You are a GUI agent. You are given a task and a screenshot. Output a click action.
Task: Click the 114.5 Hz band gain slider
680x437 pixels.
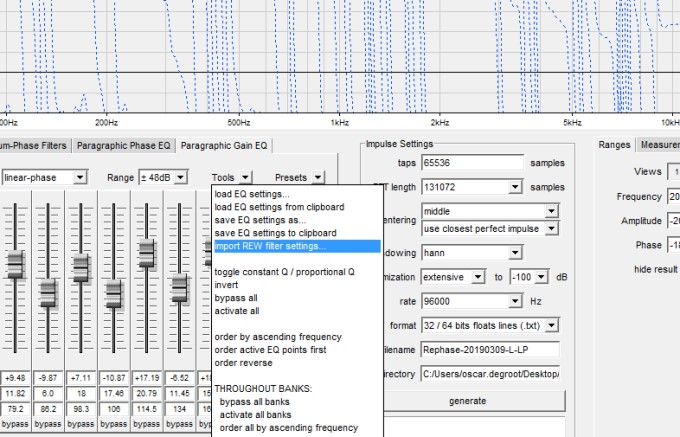click(146, 252)
